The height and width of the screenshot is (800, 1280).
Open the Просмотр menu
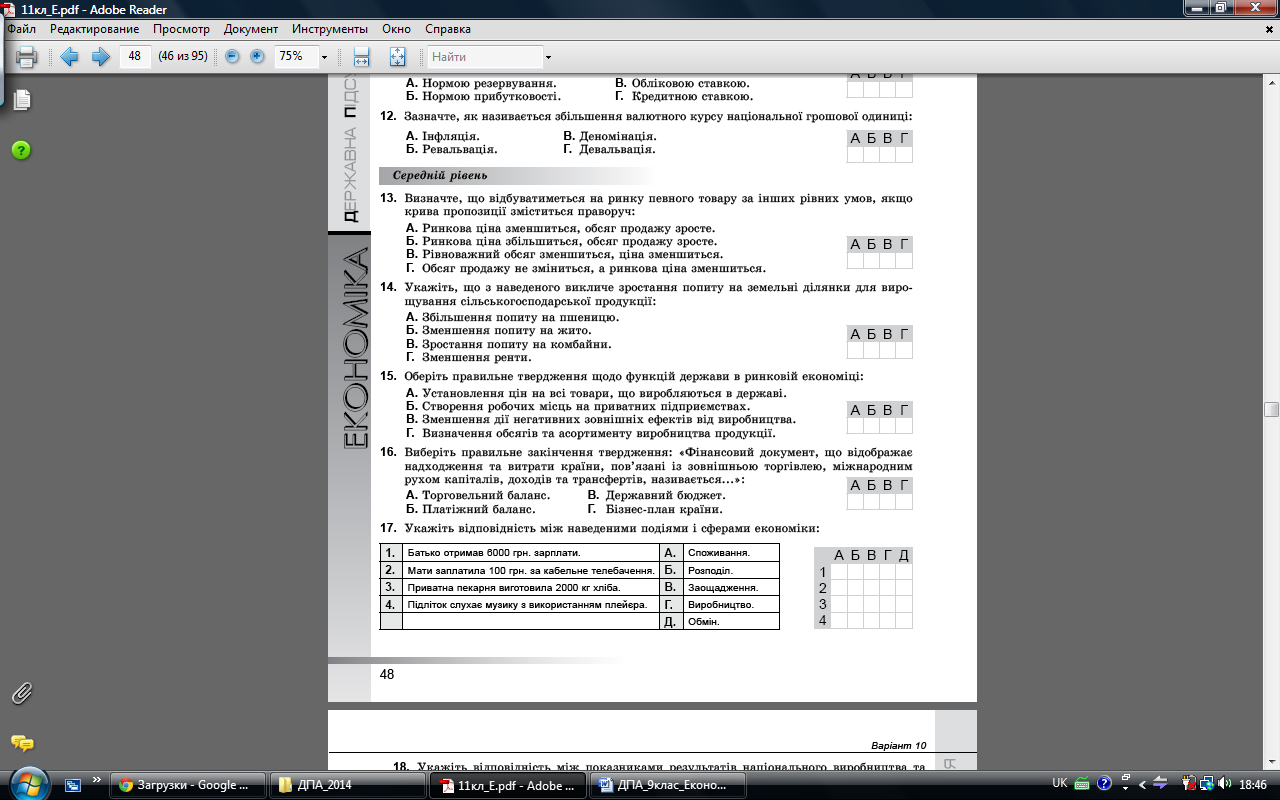click(x=181, y=30)
